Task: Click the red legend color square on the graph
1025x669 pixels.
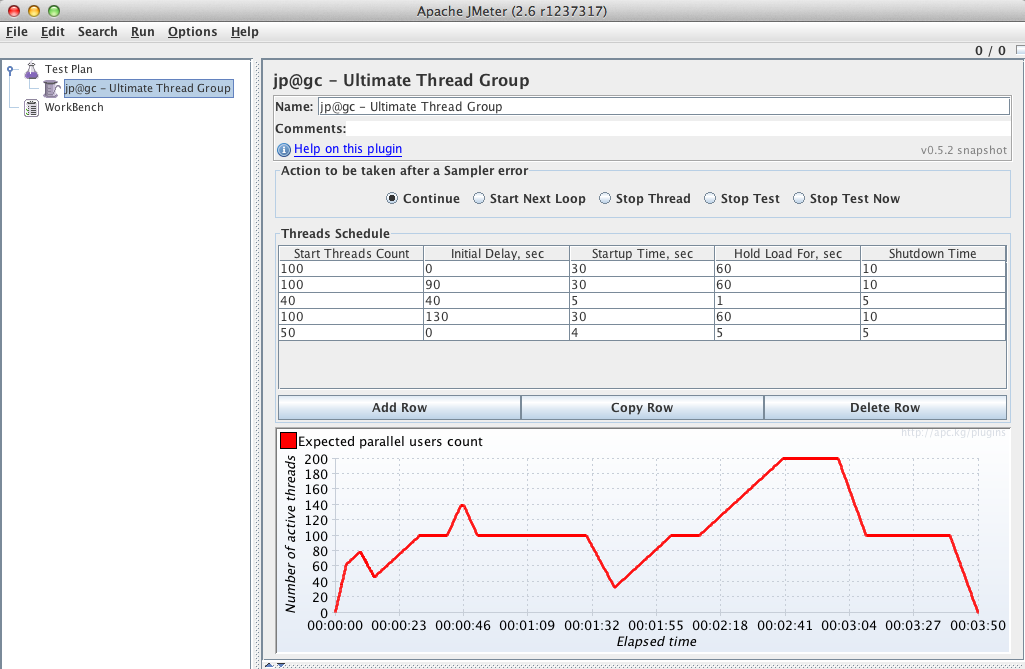Action: click(288, 439)
